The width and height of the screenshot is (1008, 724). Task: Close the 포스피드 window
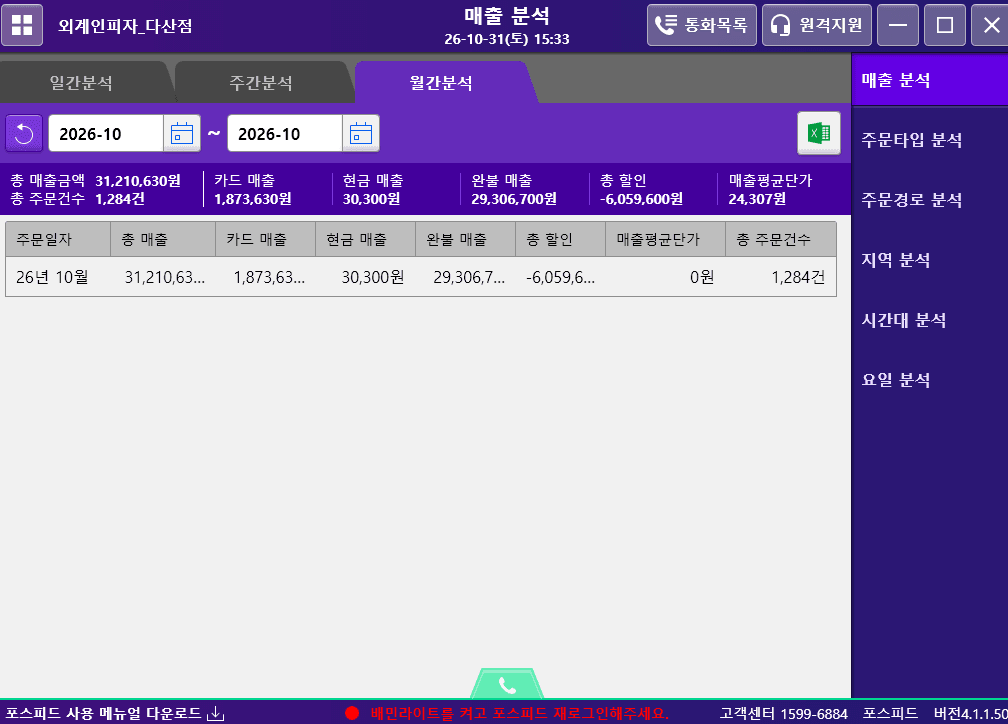(x=991, y=25)
